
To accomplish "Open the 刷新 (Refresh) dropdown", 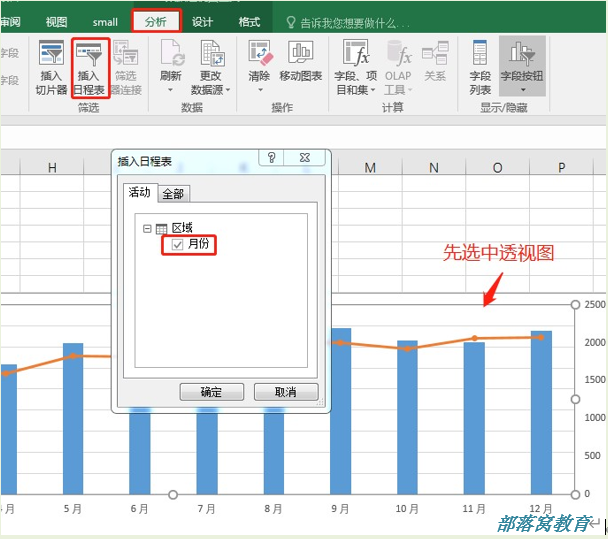I will tap(170, 89).
